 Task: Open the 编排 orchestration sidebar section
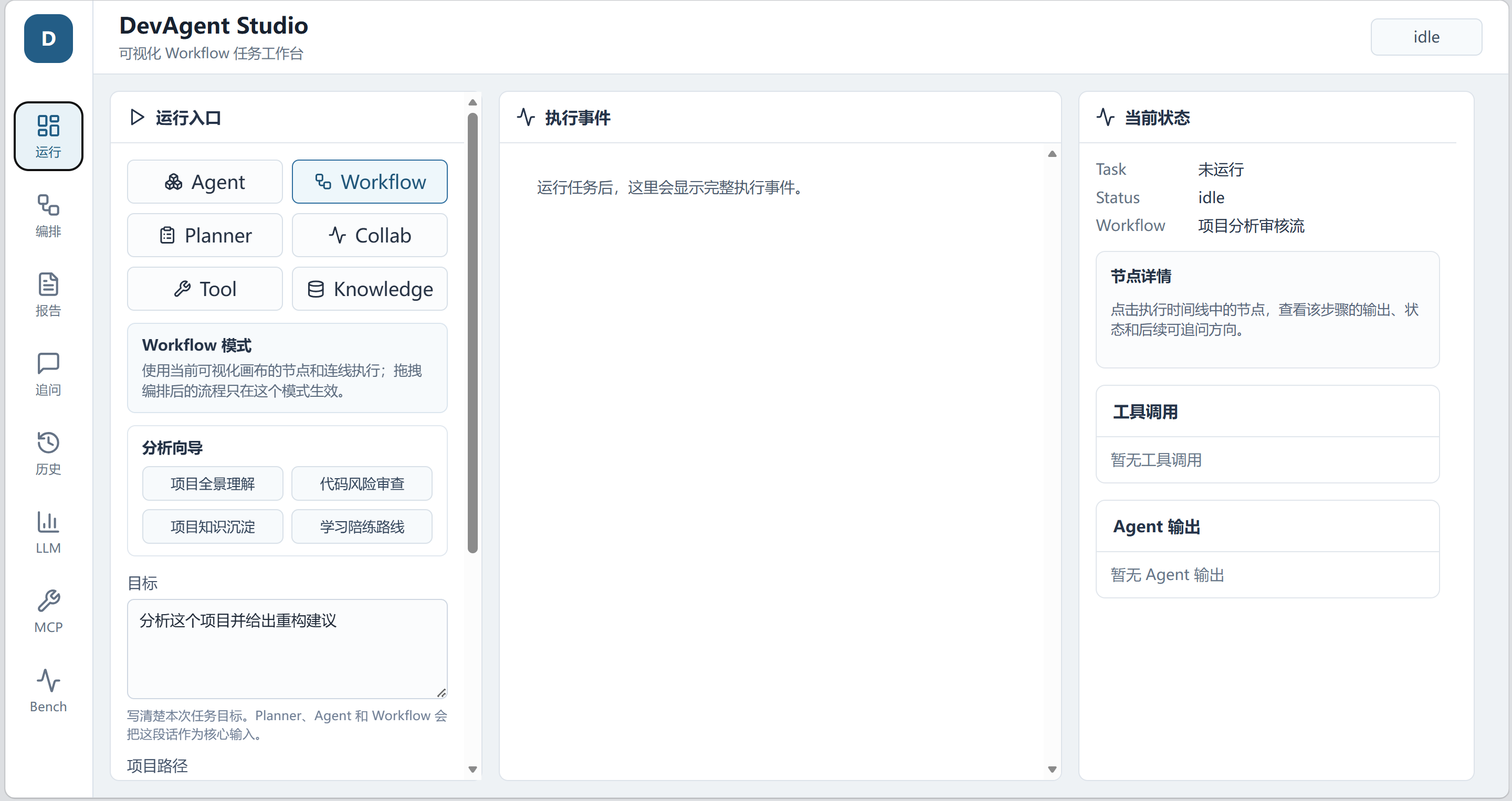coord(48,215)
